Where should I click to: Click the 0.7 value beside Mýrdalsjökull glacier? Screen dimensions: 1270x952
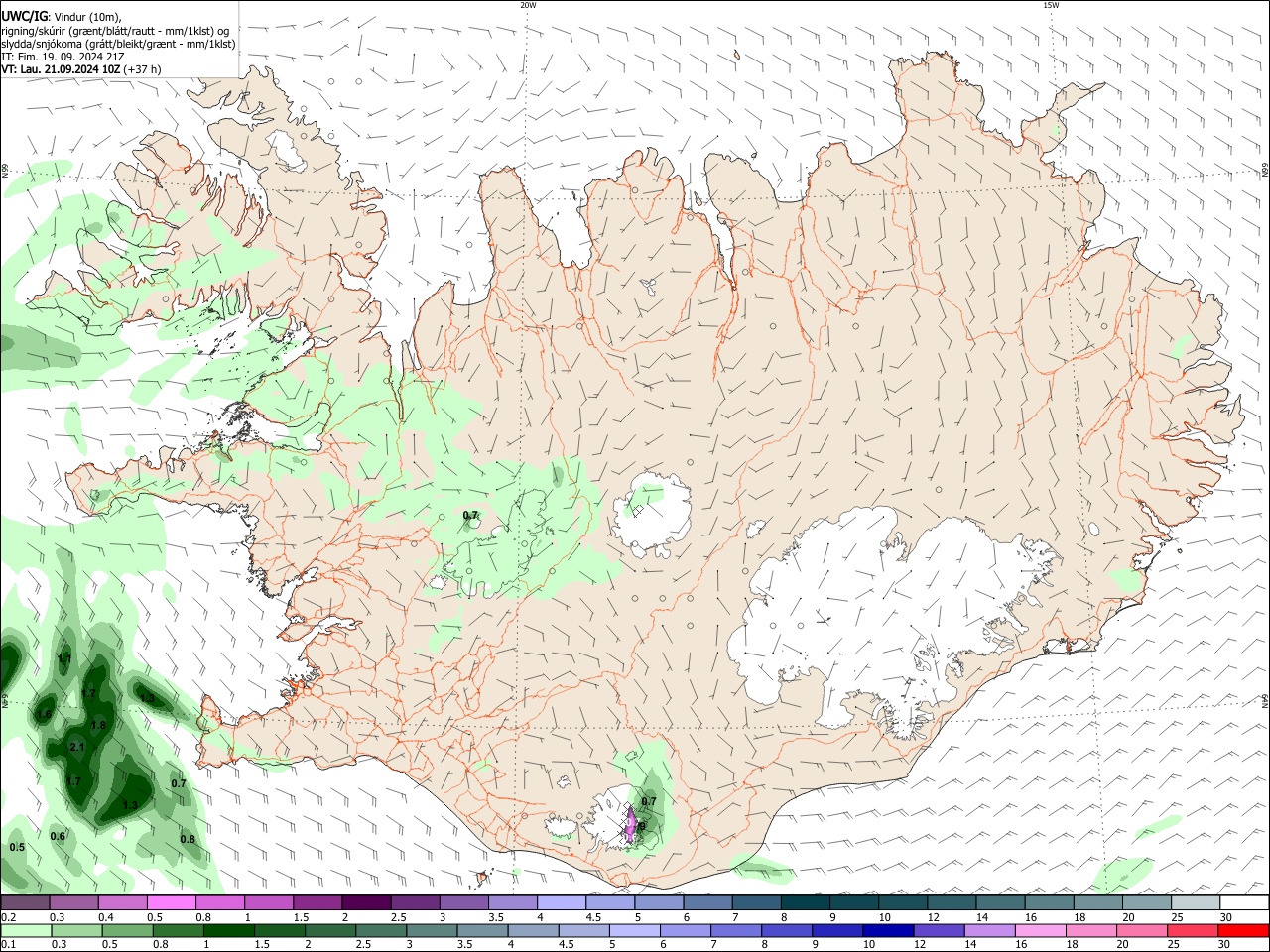649,801
